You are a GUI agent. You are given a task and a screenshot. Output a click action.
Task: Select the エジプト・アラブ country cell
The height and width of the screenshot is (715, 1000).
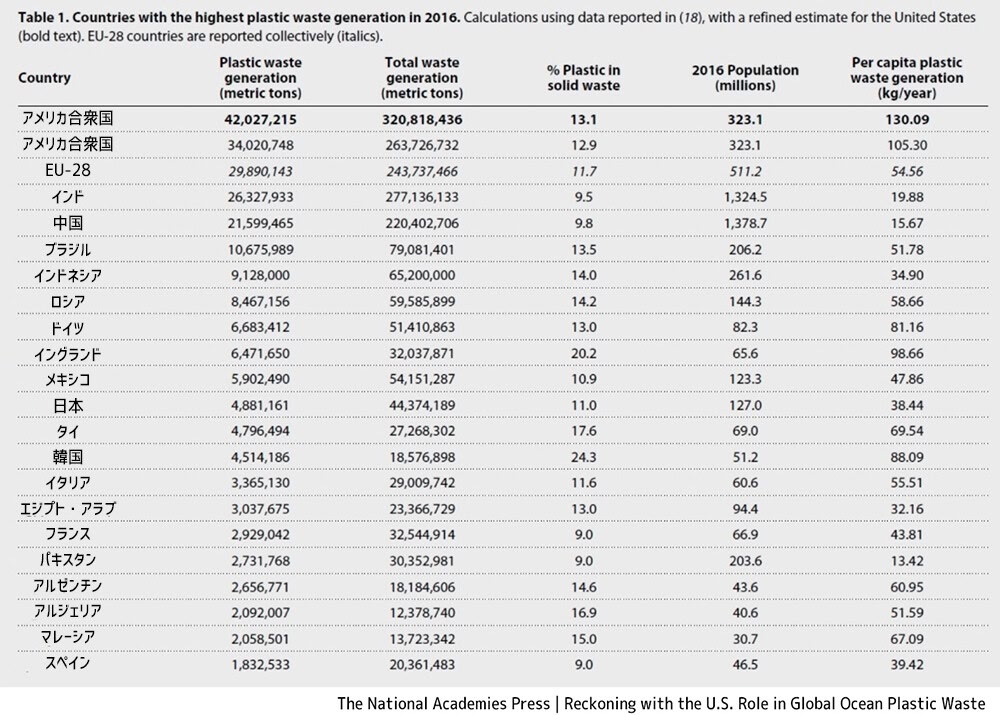pos(69,509)
